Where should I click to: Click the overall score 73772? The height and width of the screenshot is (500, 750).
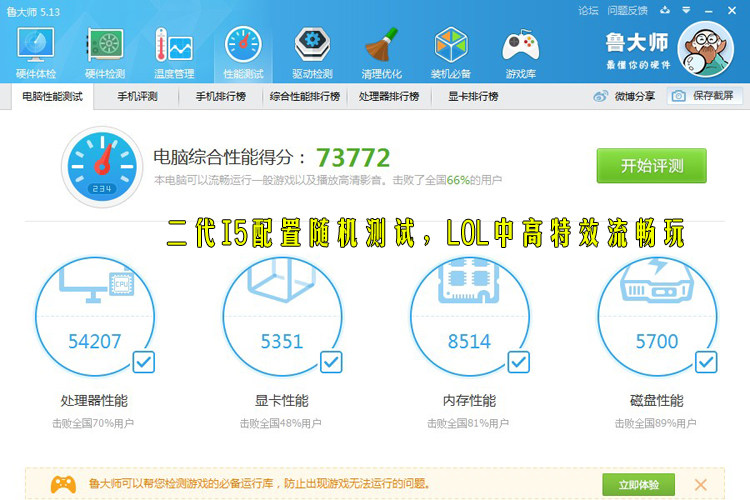(353, 158)
